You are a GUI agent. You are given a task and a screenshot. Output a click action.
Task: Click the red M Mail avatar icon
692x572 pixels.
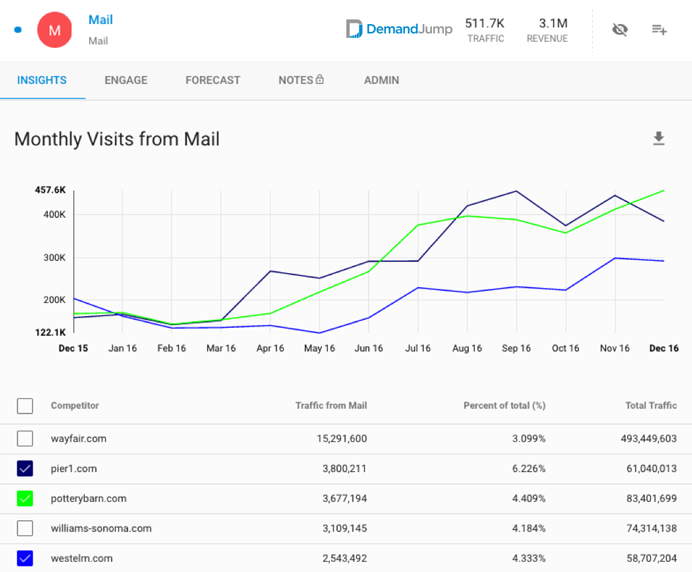[54, 30]
